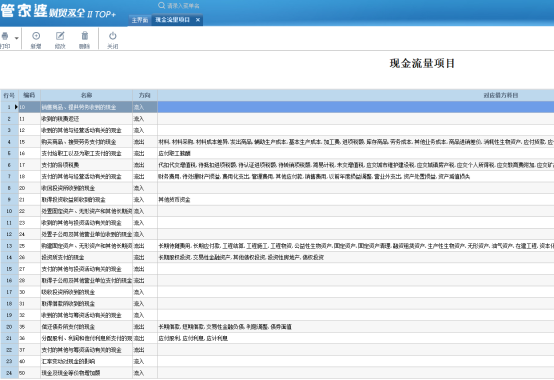
Task: Open the print options dropdown arrow
Action: tap(17, 38)
